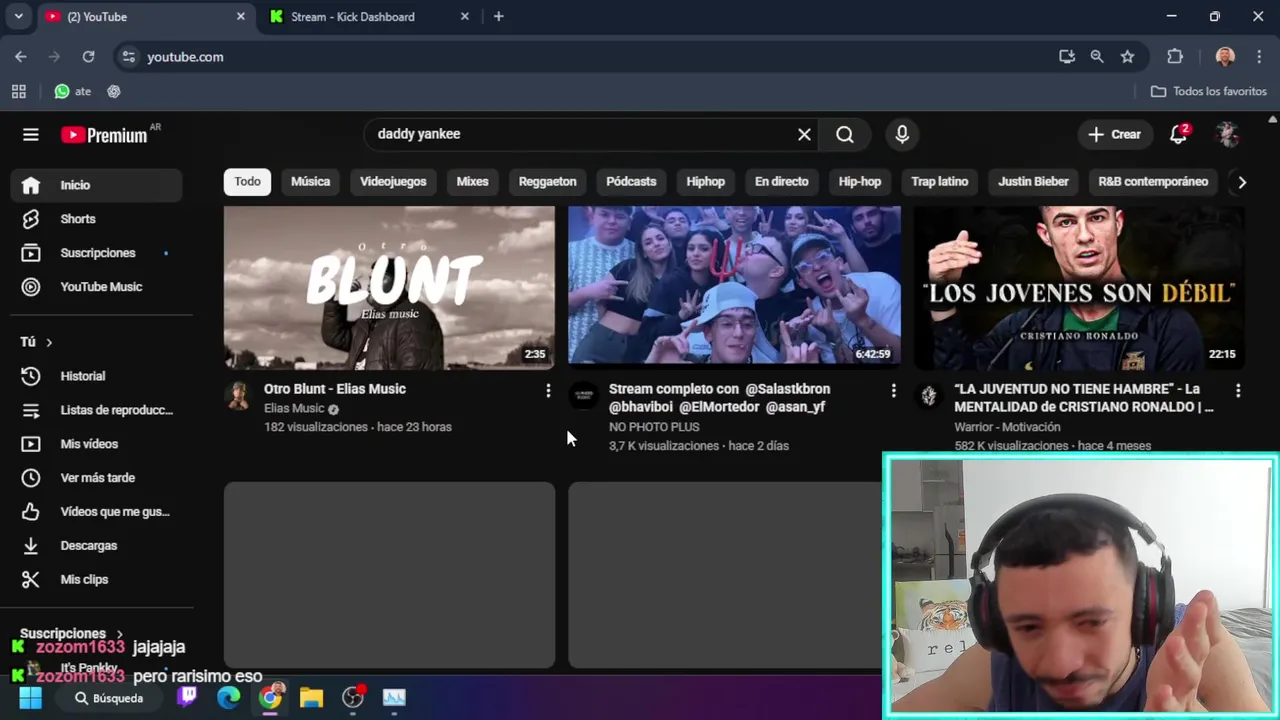Open YouTube Music from sidebar

coord(97,287)
